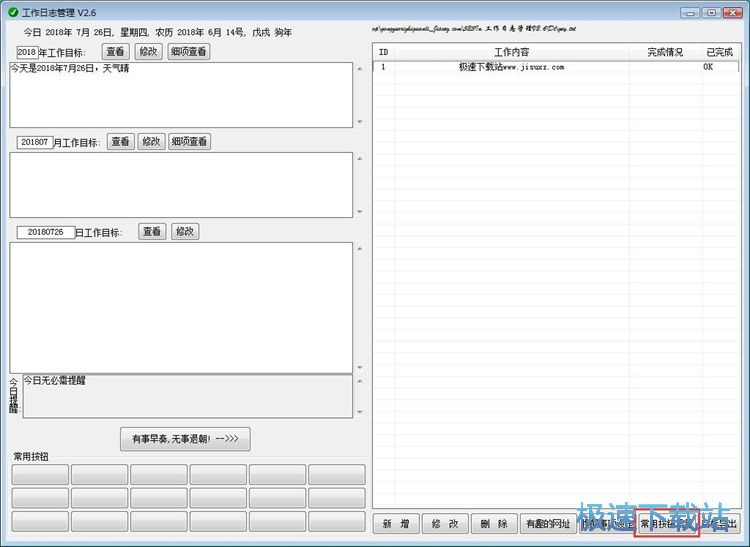This screenshot has width=750, height=547.
Task: Click 查看 beside 日工作目标
Action: point(152,231)
